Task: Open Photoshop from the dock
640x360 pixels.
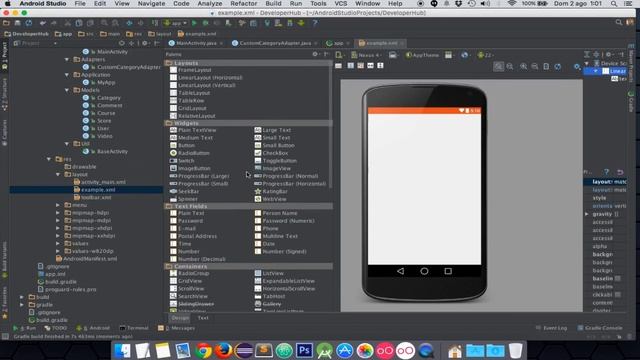Action: point(304,350)
